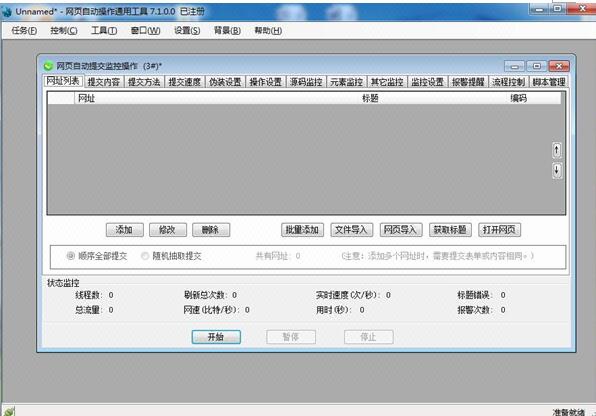The height and width of the screenshot is (416, 596).
Task: Open the 任务(F) menu
Action: 24,31
